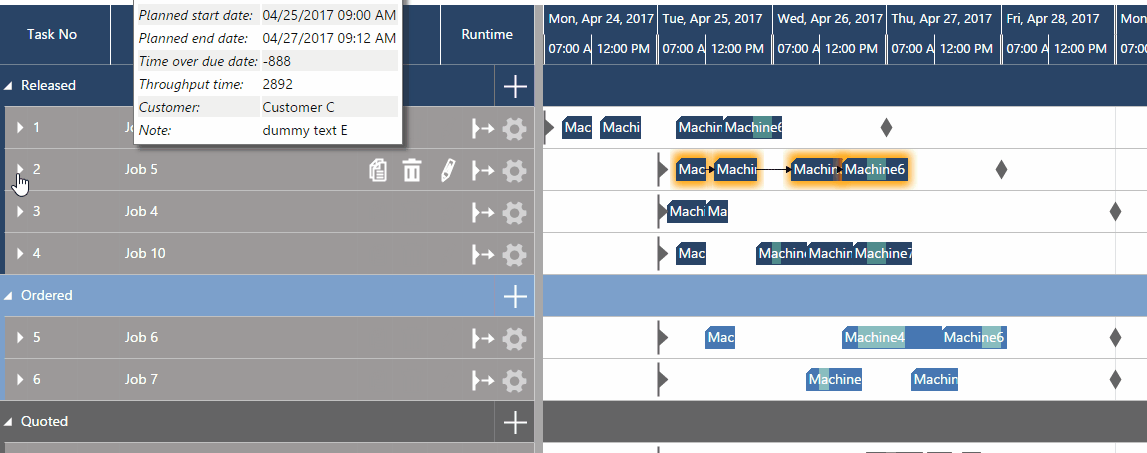Edit Job 5 with the pencil icon
Screen dimensions: 1147x453
click(447, 171)
